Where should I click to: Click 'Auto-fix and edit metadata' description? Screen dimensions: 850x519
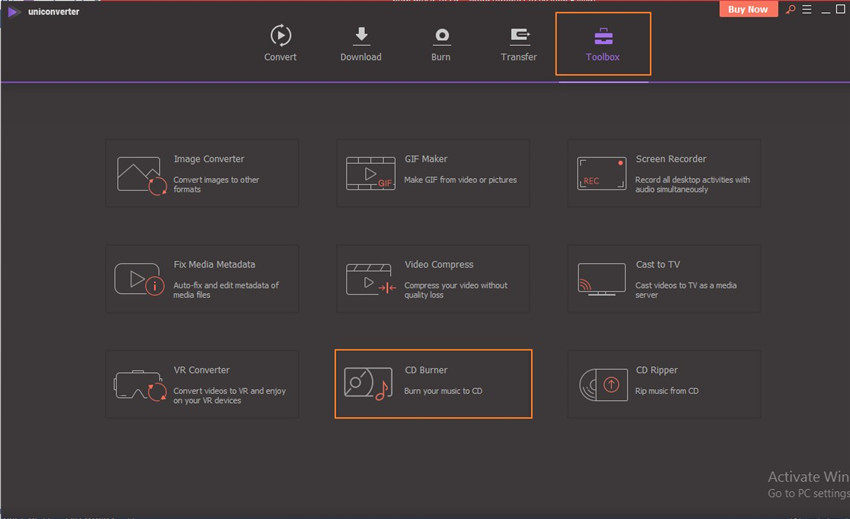pyautogui.click(x=226, y=290)
